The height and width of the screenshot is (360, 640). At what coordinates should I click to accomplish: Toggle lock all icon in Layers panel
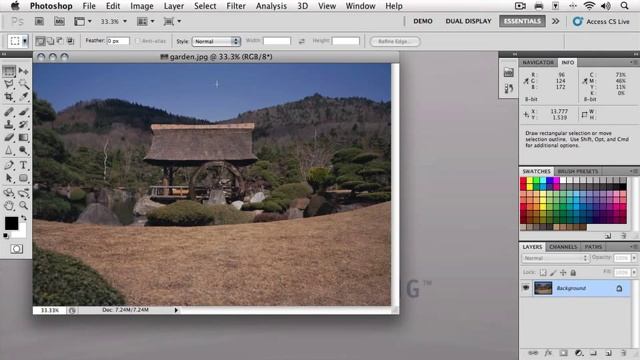[x=573, y=272]
